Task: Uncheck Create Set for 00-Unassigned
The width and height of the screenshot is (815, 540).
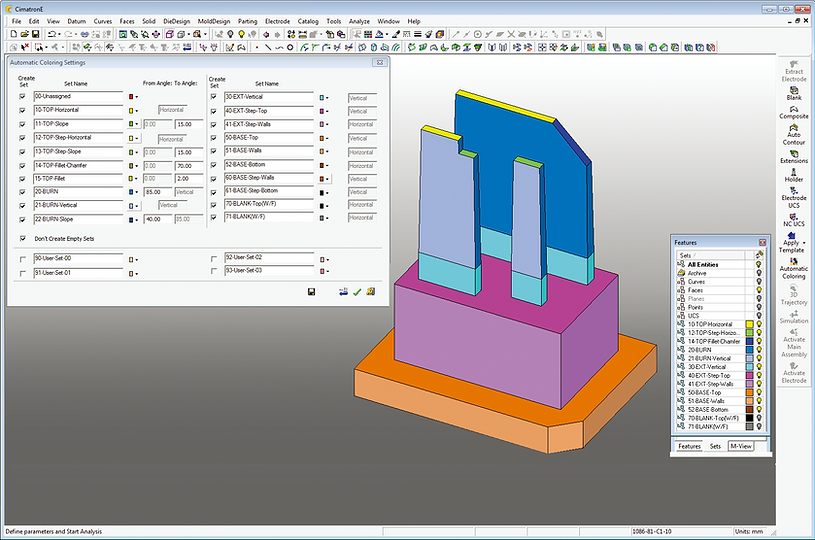Action: [x=22, y=97]
